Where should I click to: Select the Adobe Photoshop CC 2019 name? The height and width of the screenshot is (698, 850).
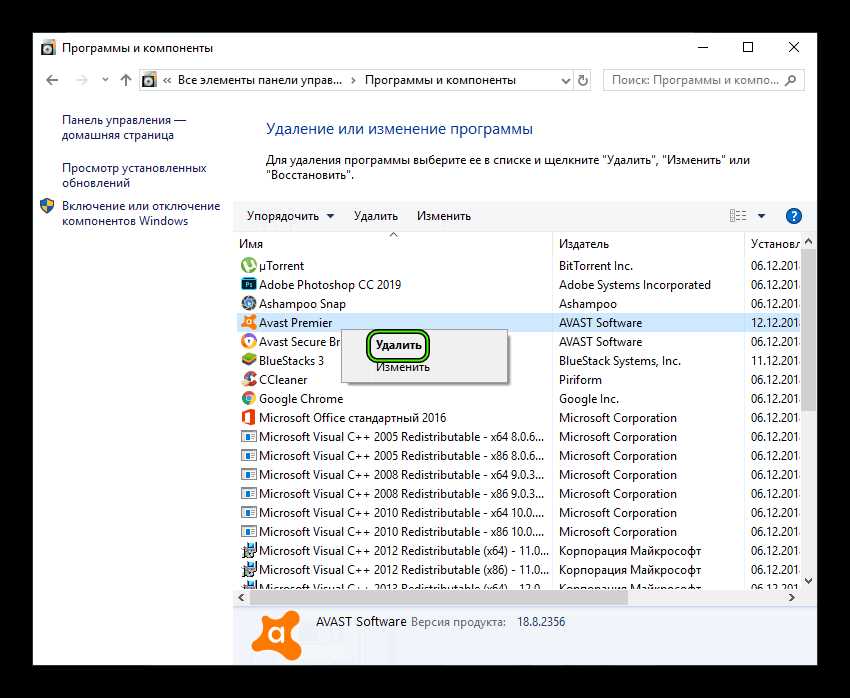330,285
